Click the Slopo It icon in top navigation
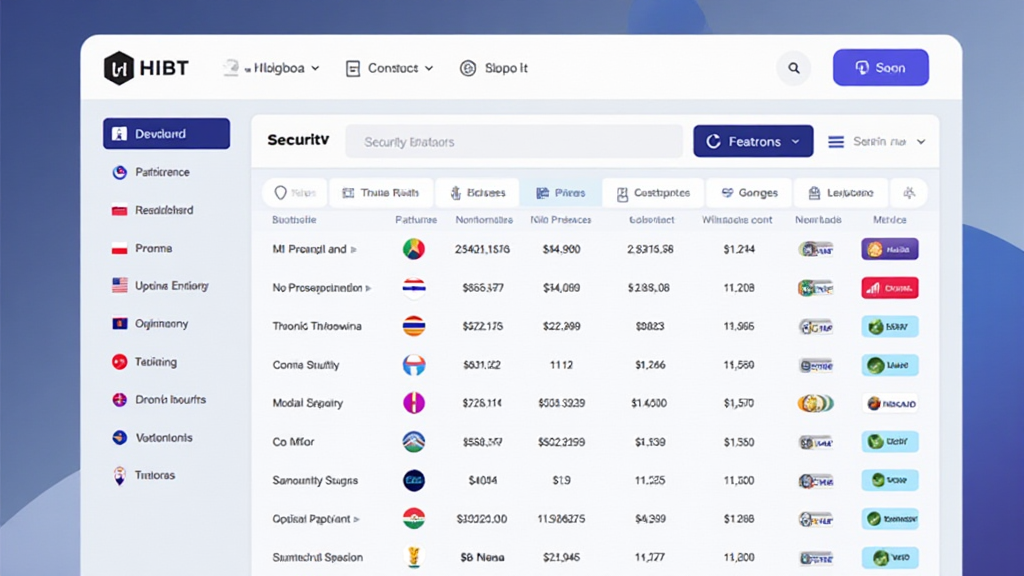This screenshot has width=1024, height=576. click(x=467, y=68)
